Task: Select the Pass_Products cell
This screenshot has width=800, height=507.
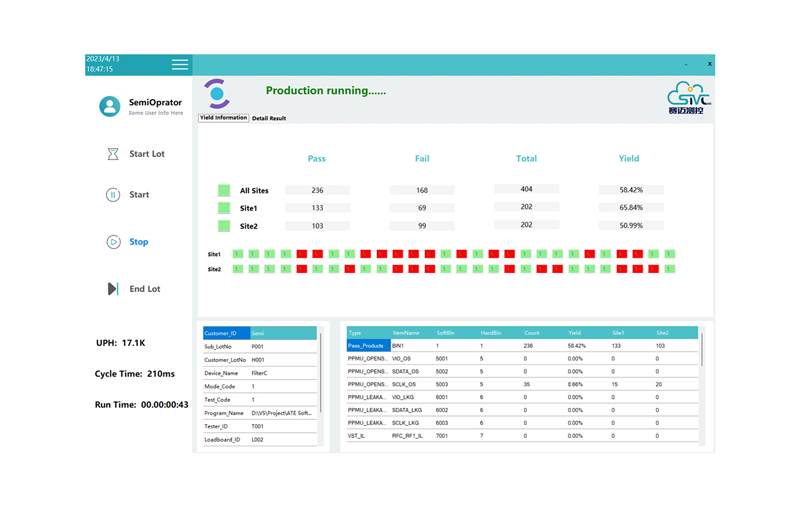Action: pos(368,346)
